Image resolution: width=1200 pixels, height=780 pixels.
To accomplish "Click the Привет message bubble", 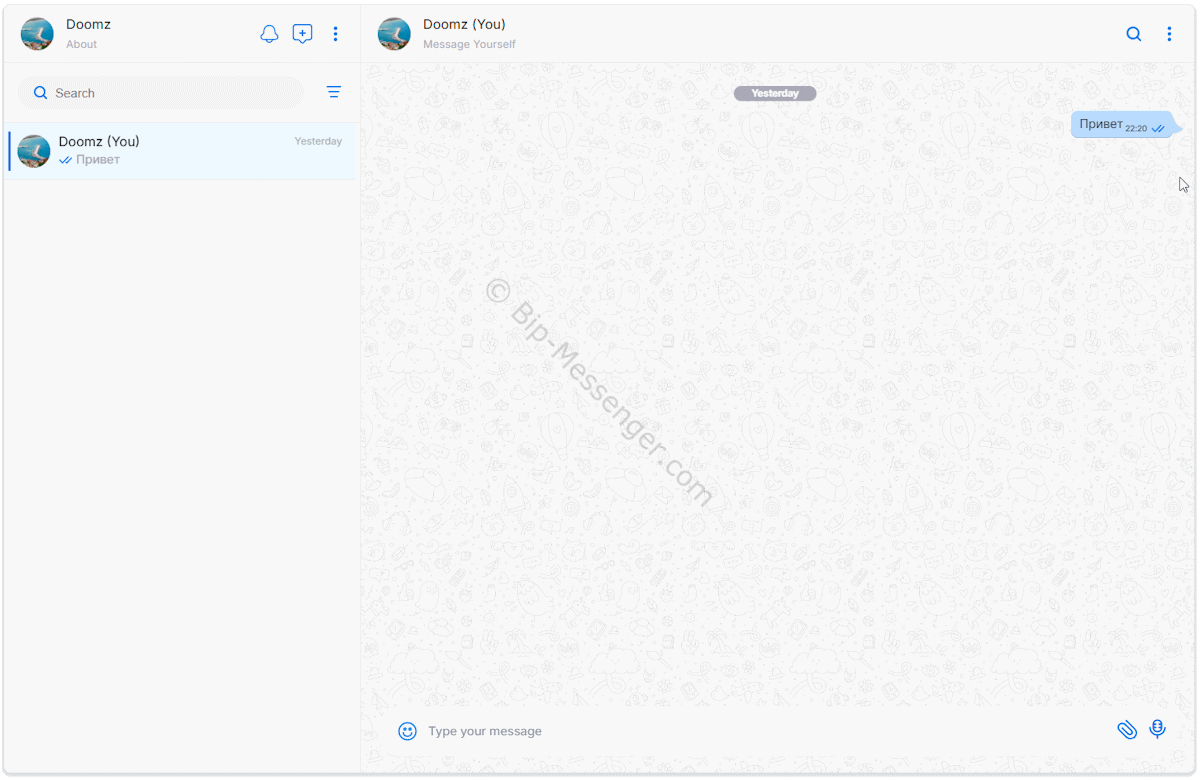I will point(1125,125).
